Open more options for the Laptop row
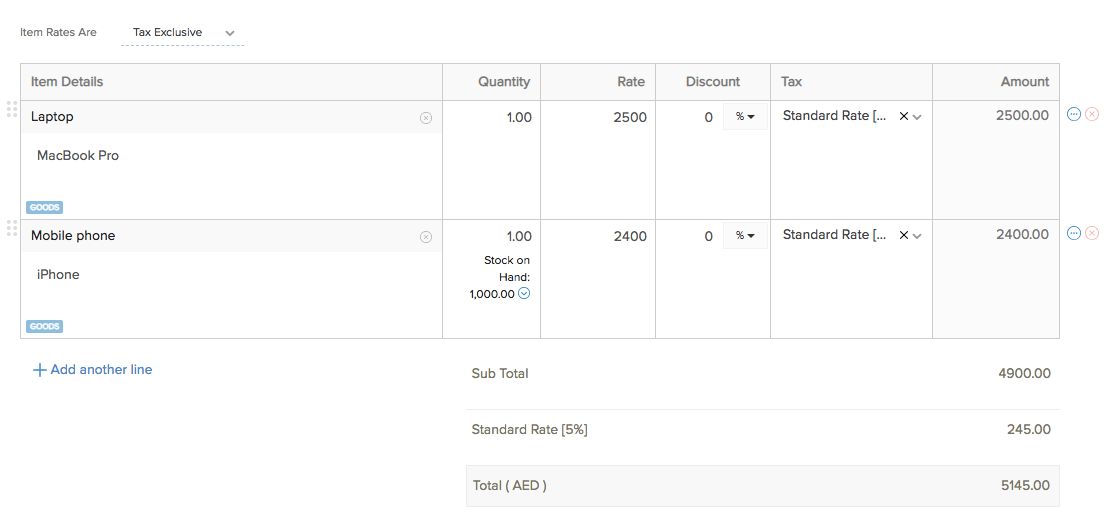 click(1074, 115)
